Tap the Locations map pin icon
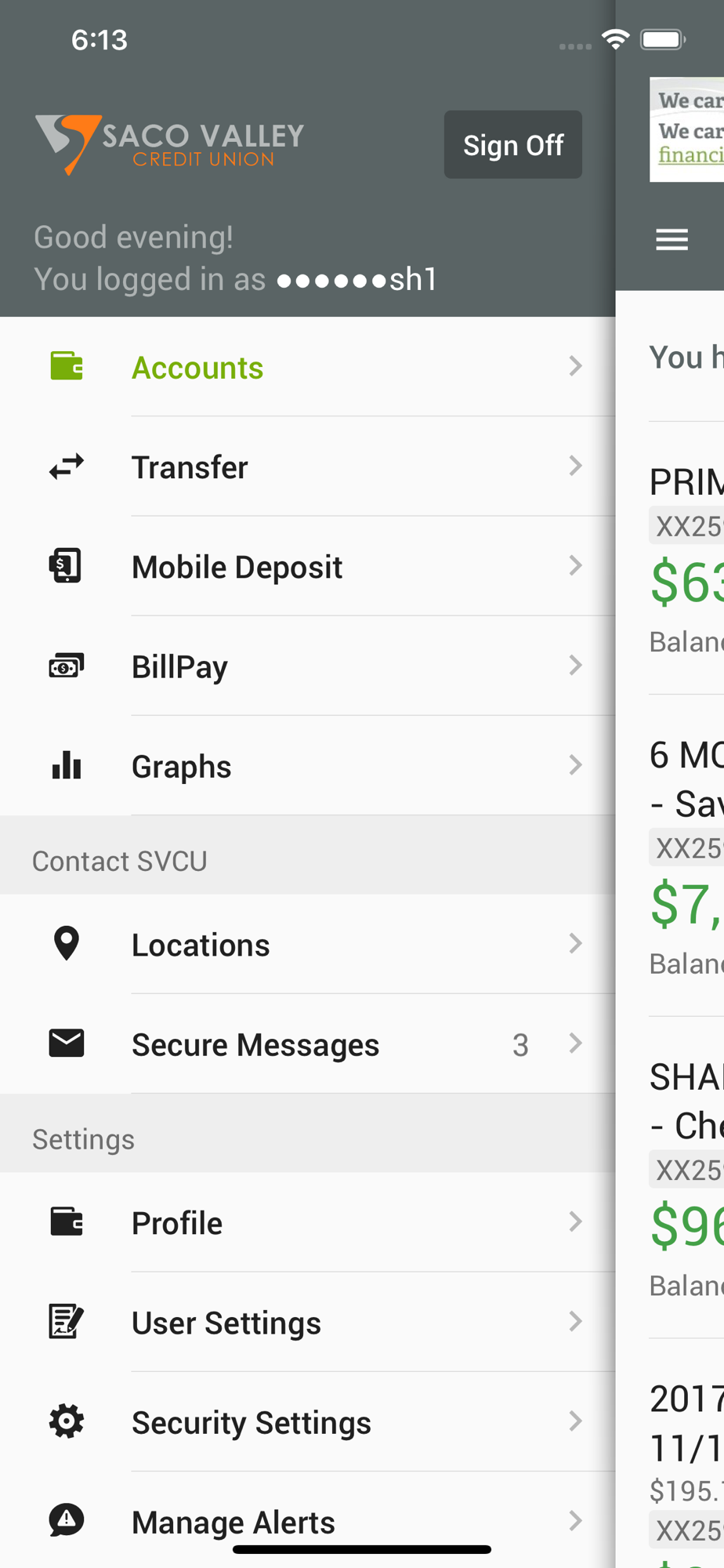The width and height of the screenshot is (724, 1568). pyautogui.click(x=67, y=943)
